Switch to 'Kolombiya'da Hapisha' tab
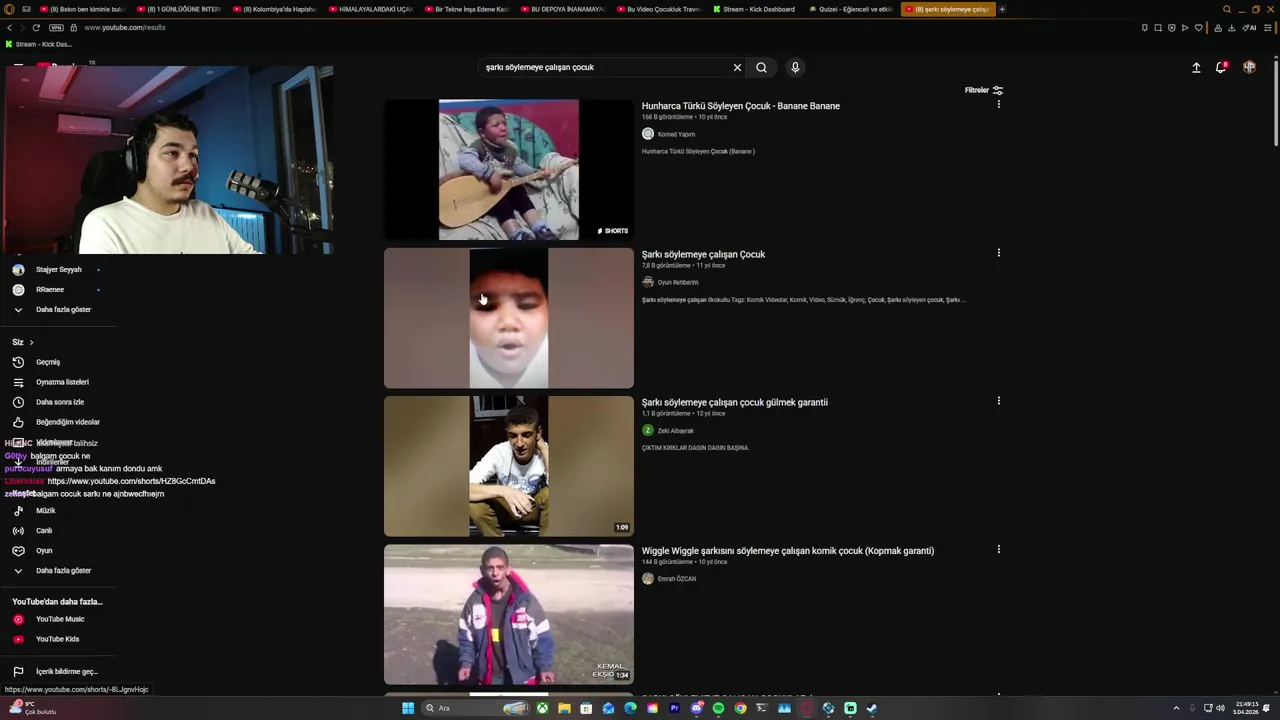This screenshot has width=1280, height=720. click(275, 9)
